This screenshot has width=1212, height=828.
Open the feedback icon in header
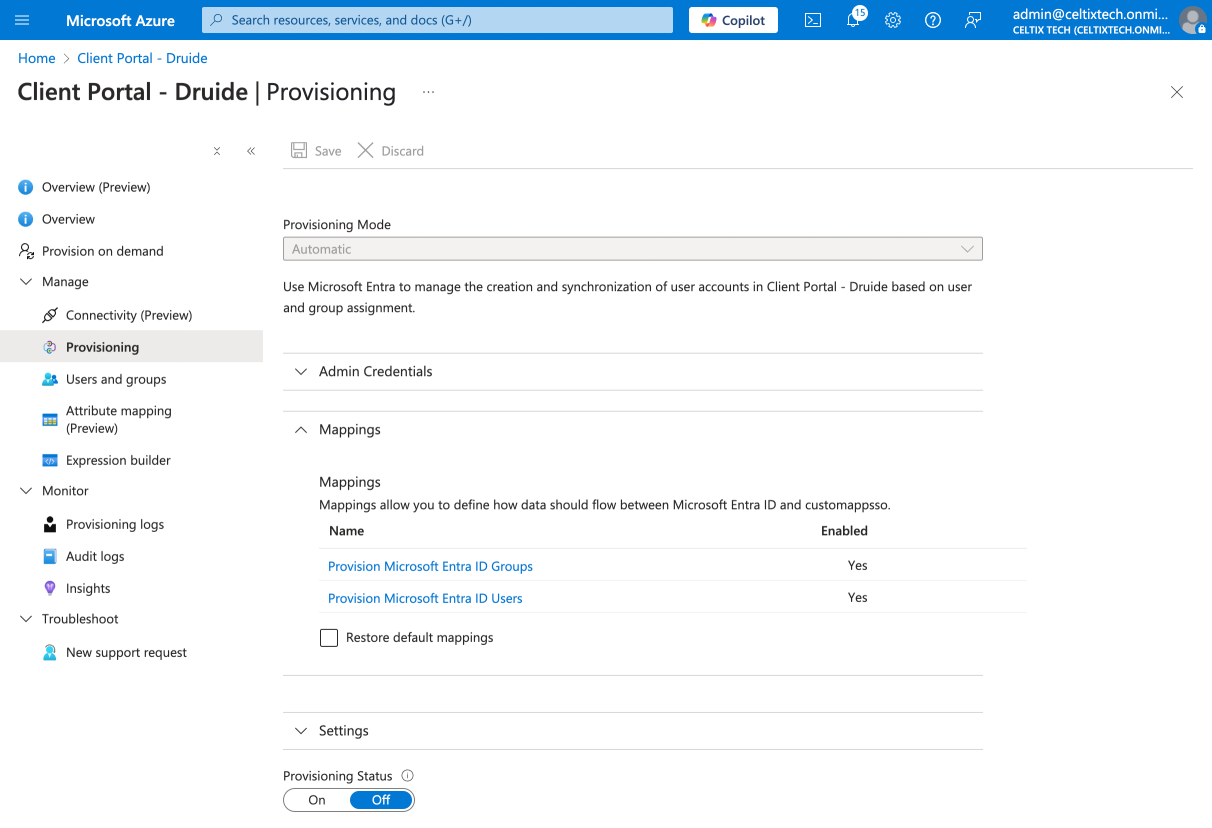(973, 20)
